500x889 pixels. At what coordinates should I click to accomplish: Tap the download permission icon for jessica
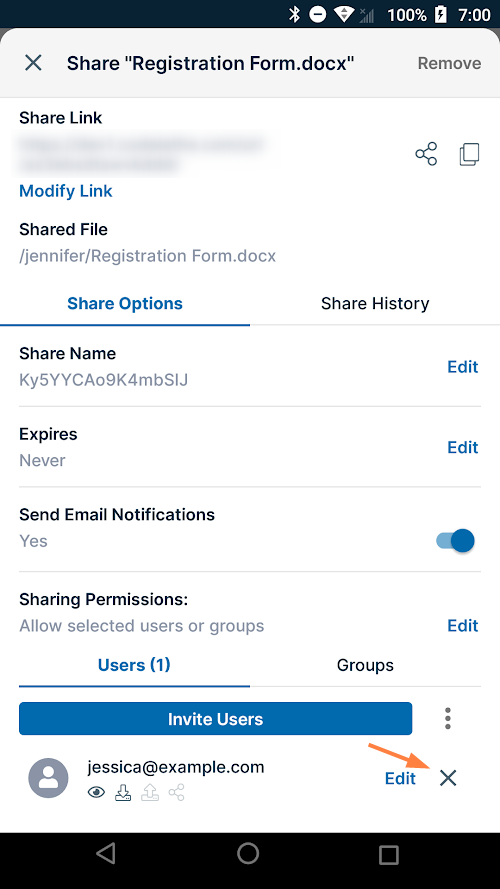(123, 792)
